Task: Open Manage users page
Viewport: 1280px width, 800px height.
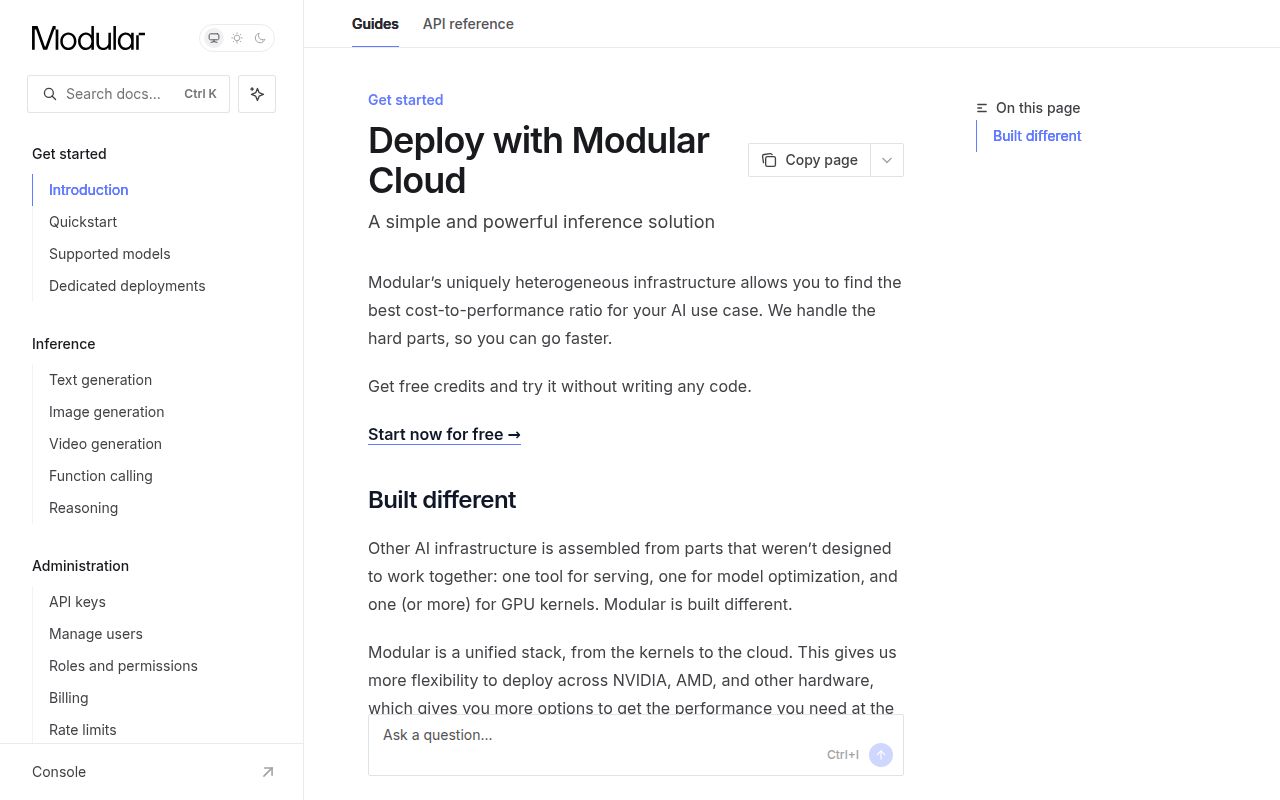Action: pos(96,634)
